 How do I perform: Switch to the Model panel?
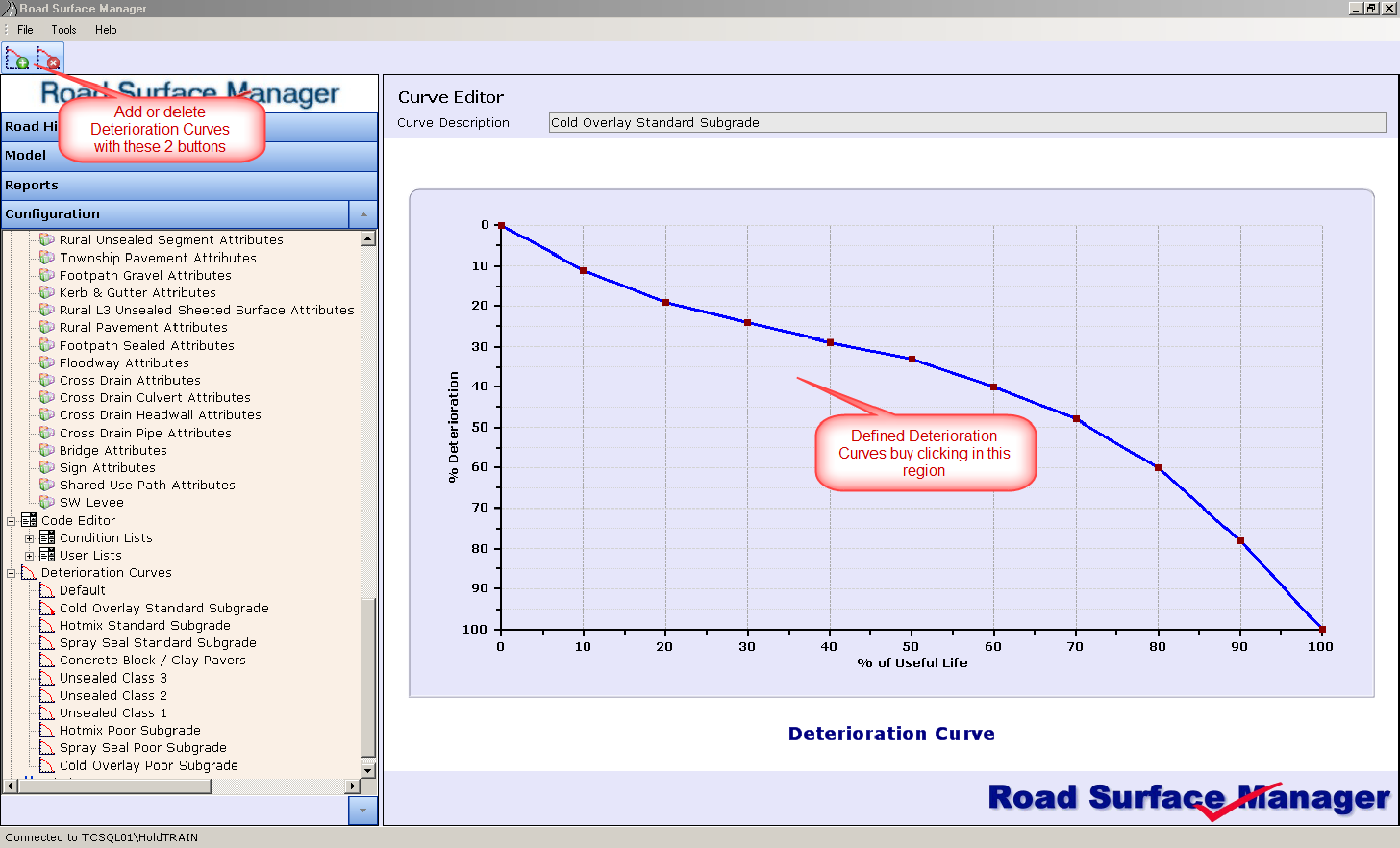click(189, 156)
